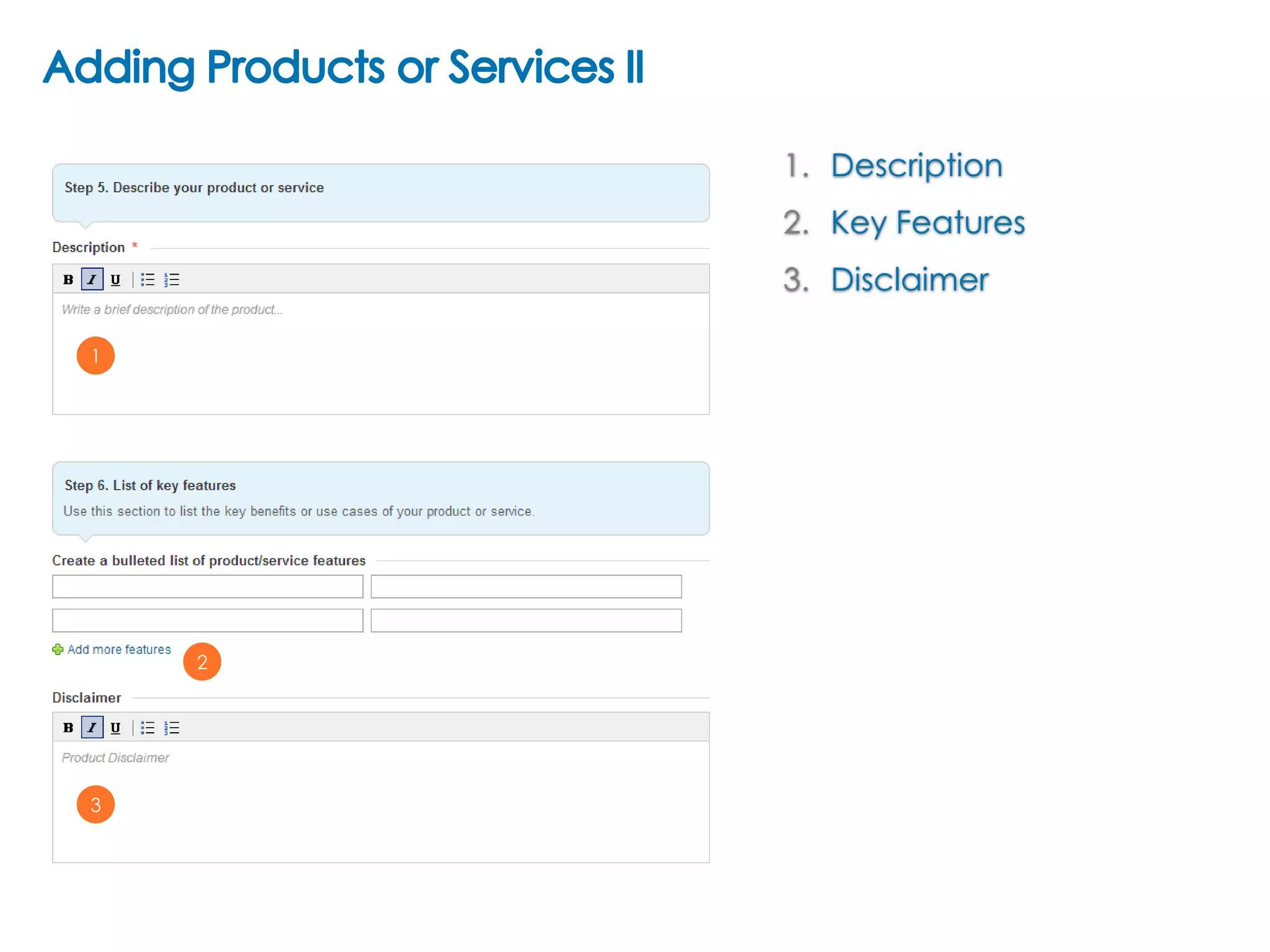Click the green plus icon for adding features
The image size is (1270, 952).
[x=58, y=650]
